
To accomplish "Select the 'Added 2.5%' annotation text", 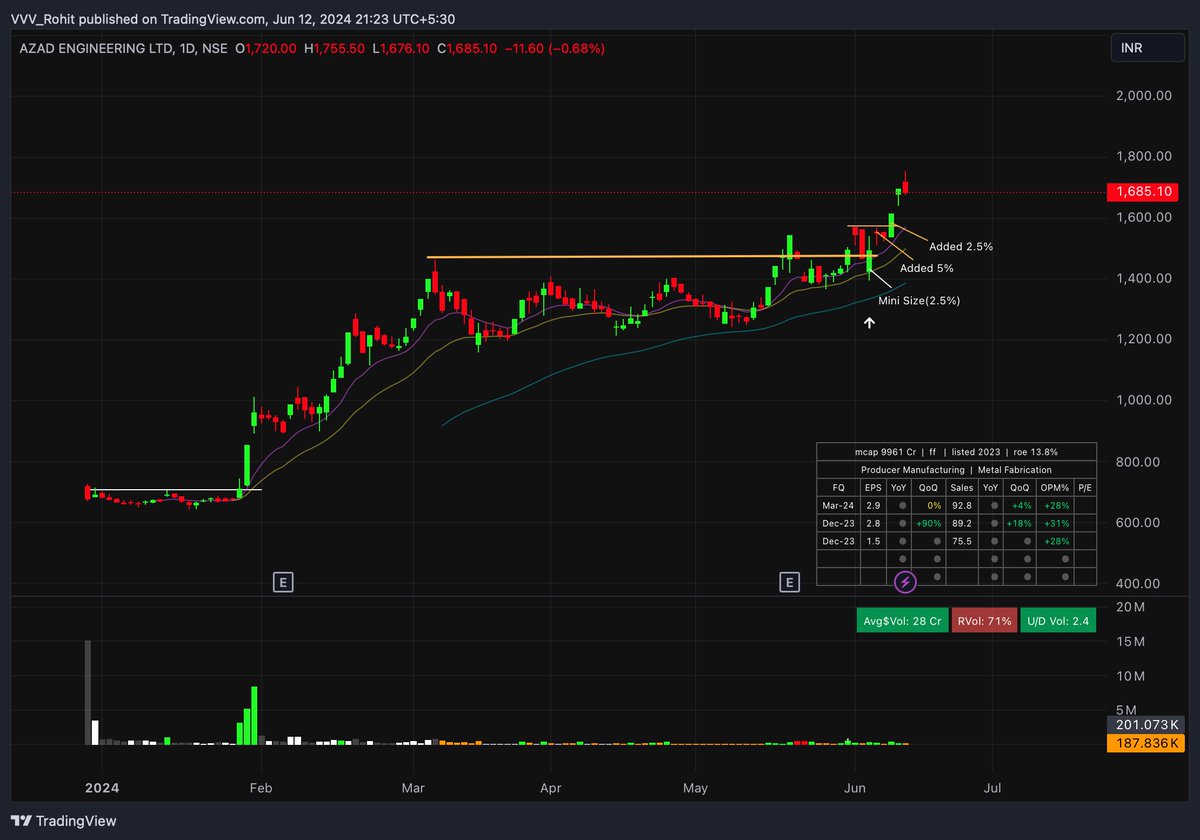I will [961, 246].
